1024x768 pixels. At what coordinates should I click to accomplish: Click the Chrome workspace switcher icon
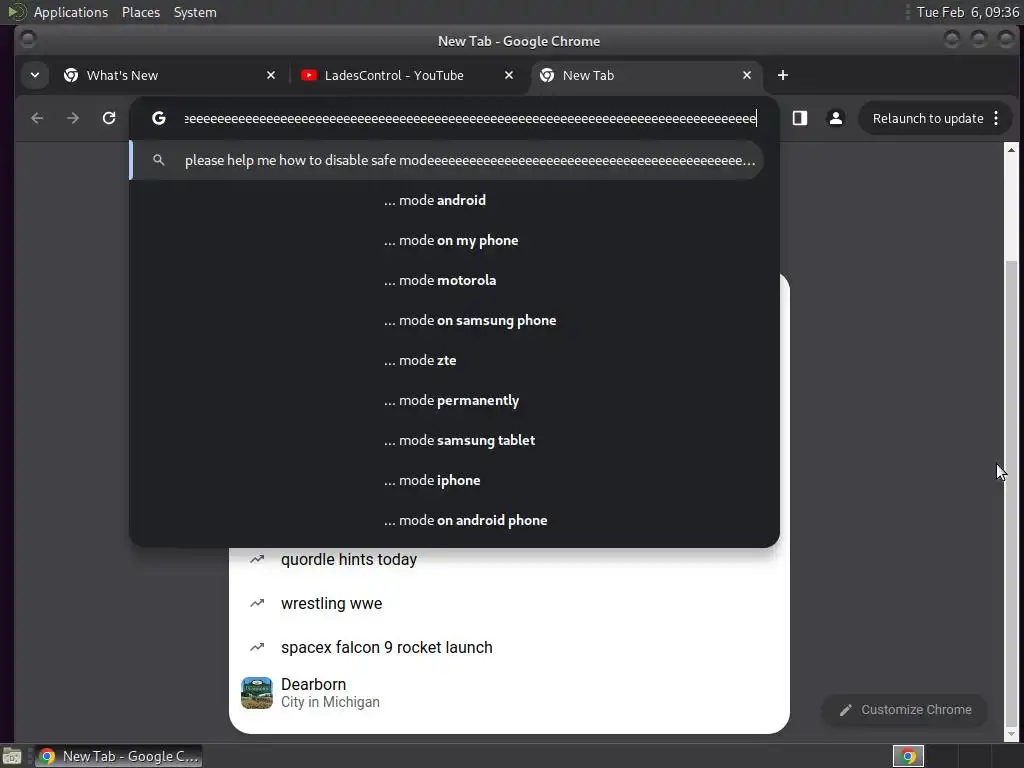click(x=908, y=756)
